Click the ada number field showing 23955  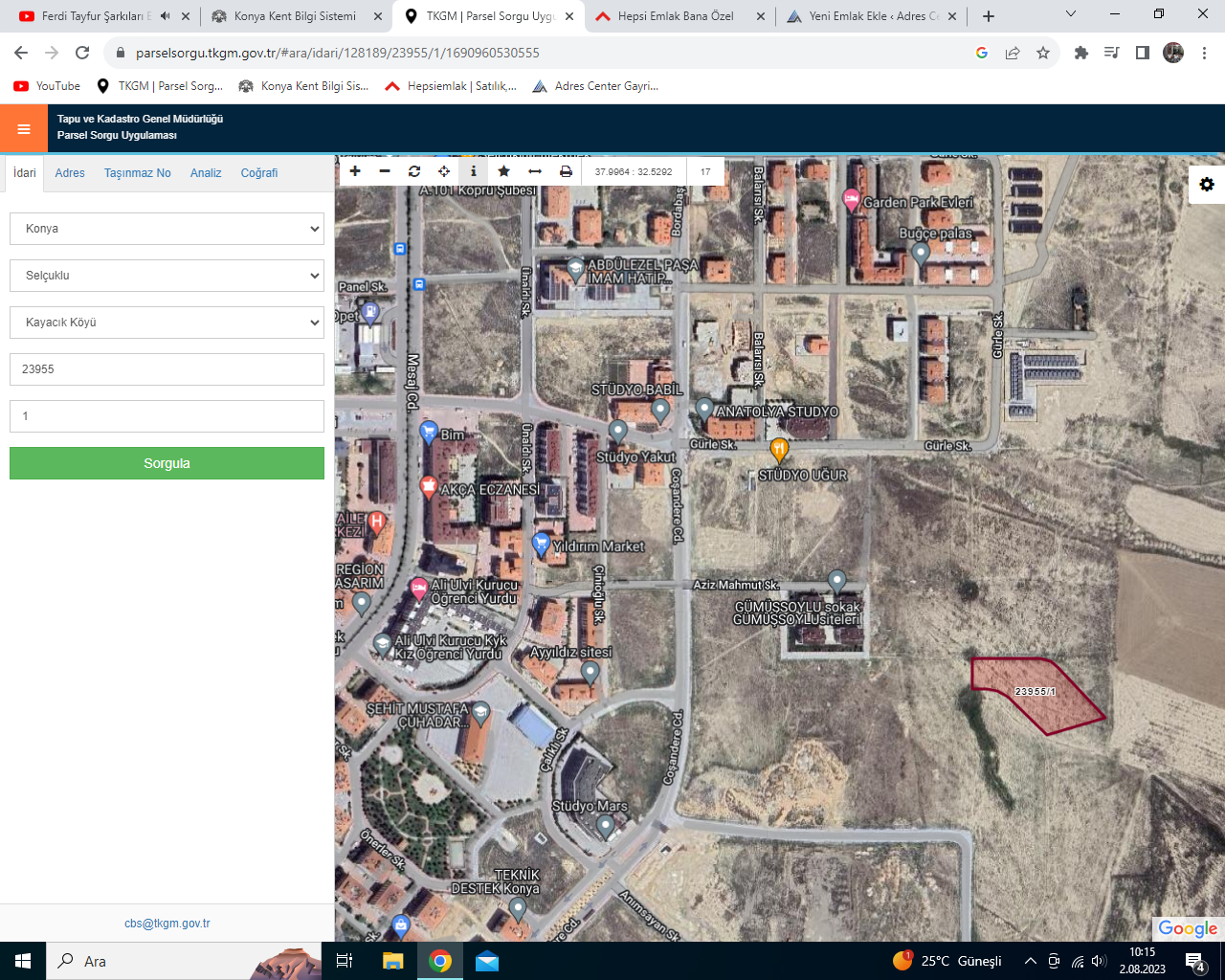[x=167, y=369]
